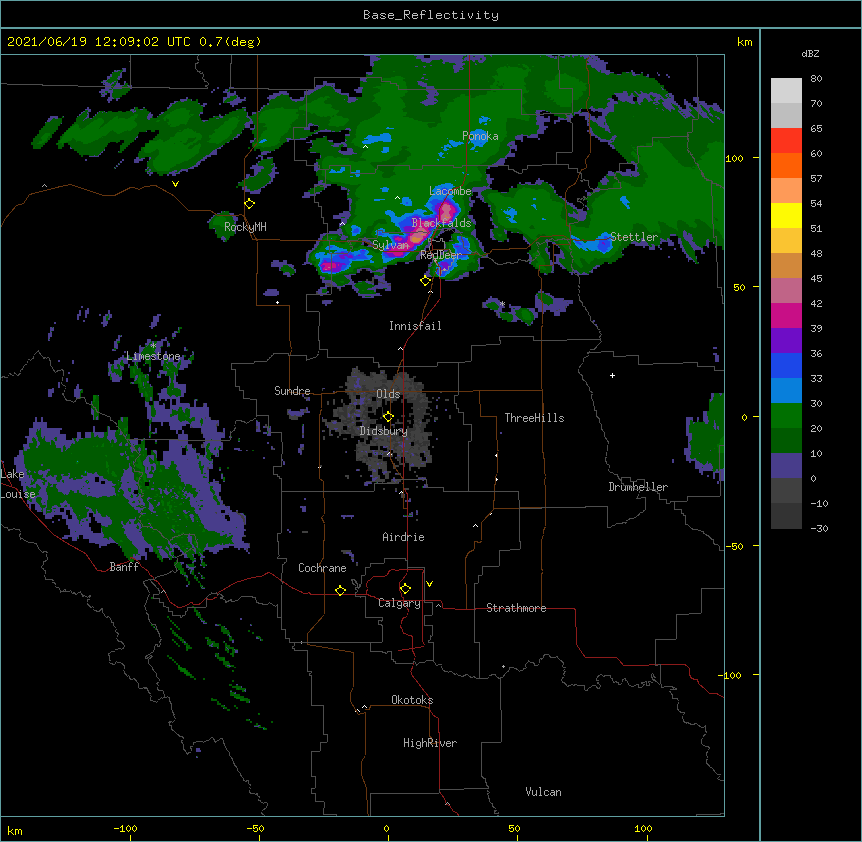
Task: Click the yellow diamond marker near Olds
Action: [388, 416]
